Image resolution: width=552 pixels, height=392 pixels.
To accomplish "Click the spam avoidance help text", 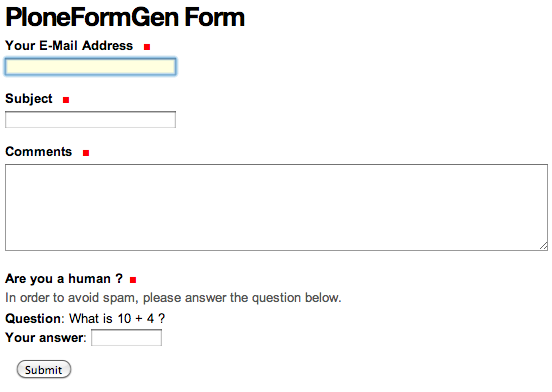I will [x=173, y=298].
